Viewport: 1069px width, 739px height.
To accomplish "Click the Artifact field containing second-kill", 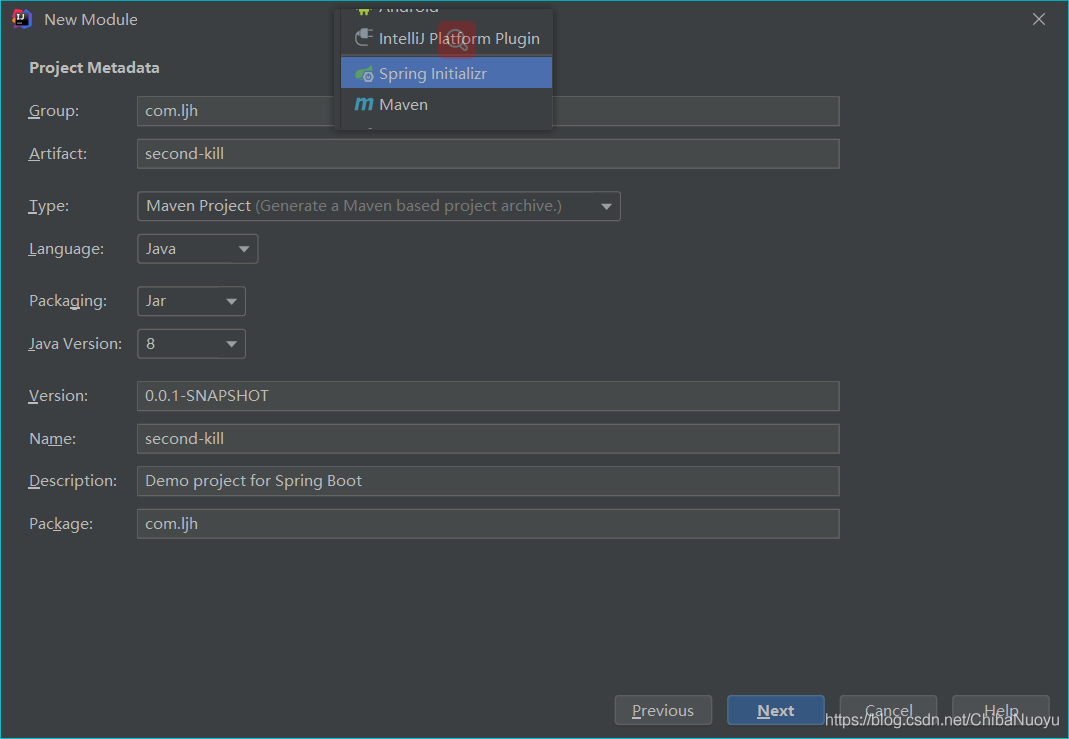I will [x=488, y=153].
